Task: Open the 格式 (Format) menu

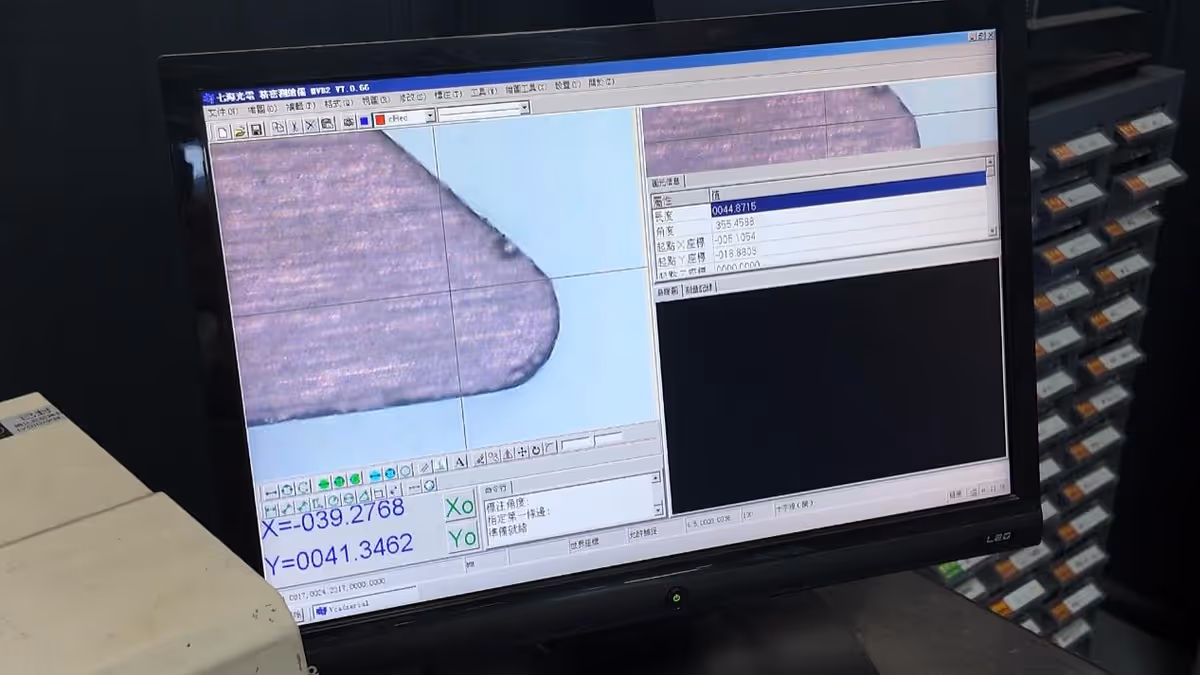Action: [338, 104]
